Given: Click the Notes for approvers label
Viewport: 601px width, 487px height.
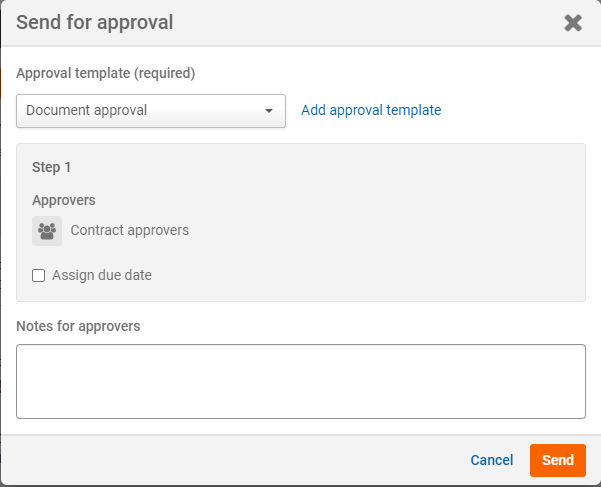Looking at the screenshot, I should click(x=78, y=326).
